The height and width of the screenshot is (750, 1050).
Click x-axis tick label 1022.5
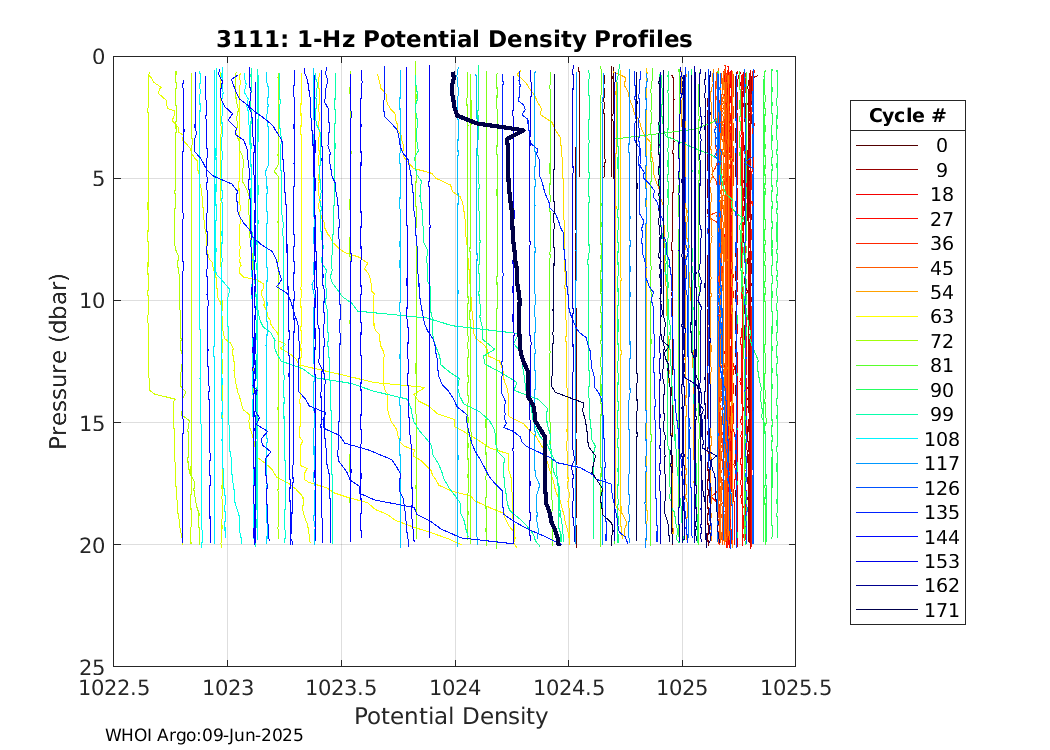(114, 688)
